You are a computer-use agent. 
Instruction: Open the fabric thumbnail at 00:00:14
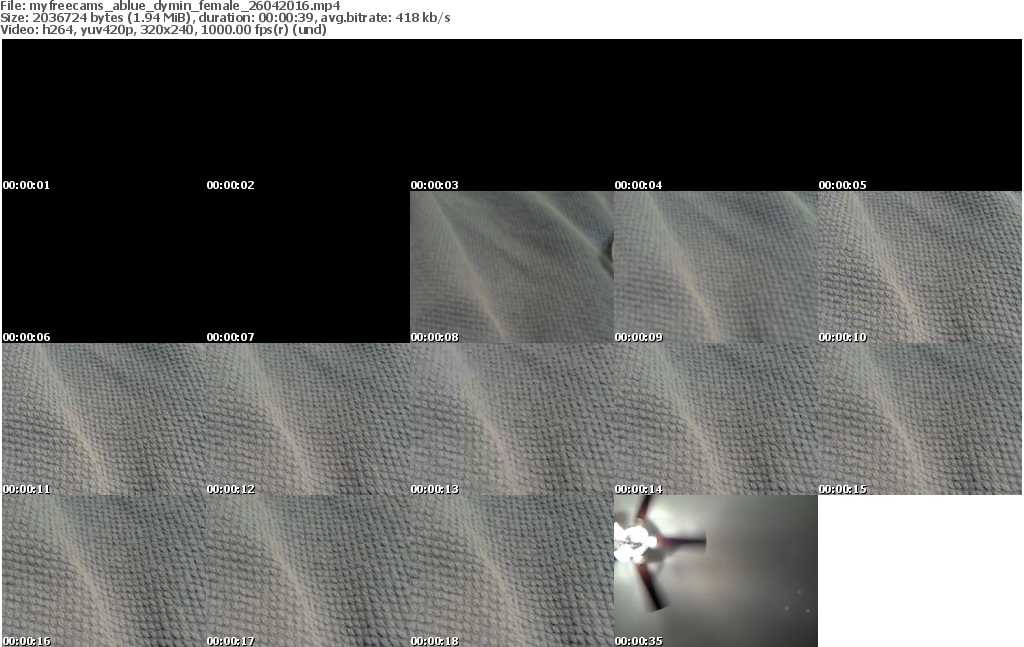[x=716, y=419]
